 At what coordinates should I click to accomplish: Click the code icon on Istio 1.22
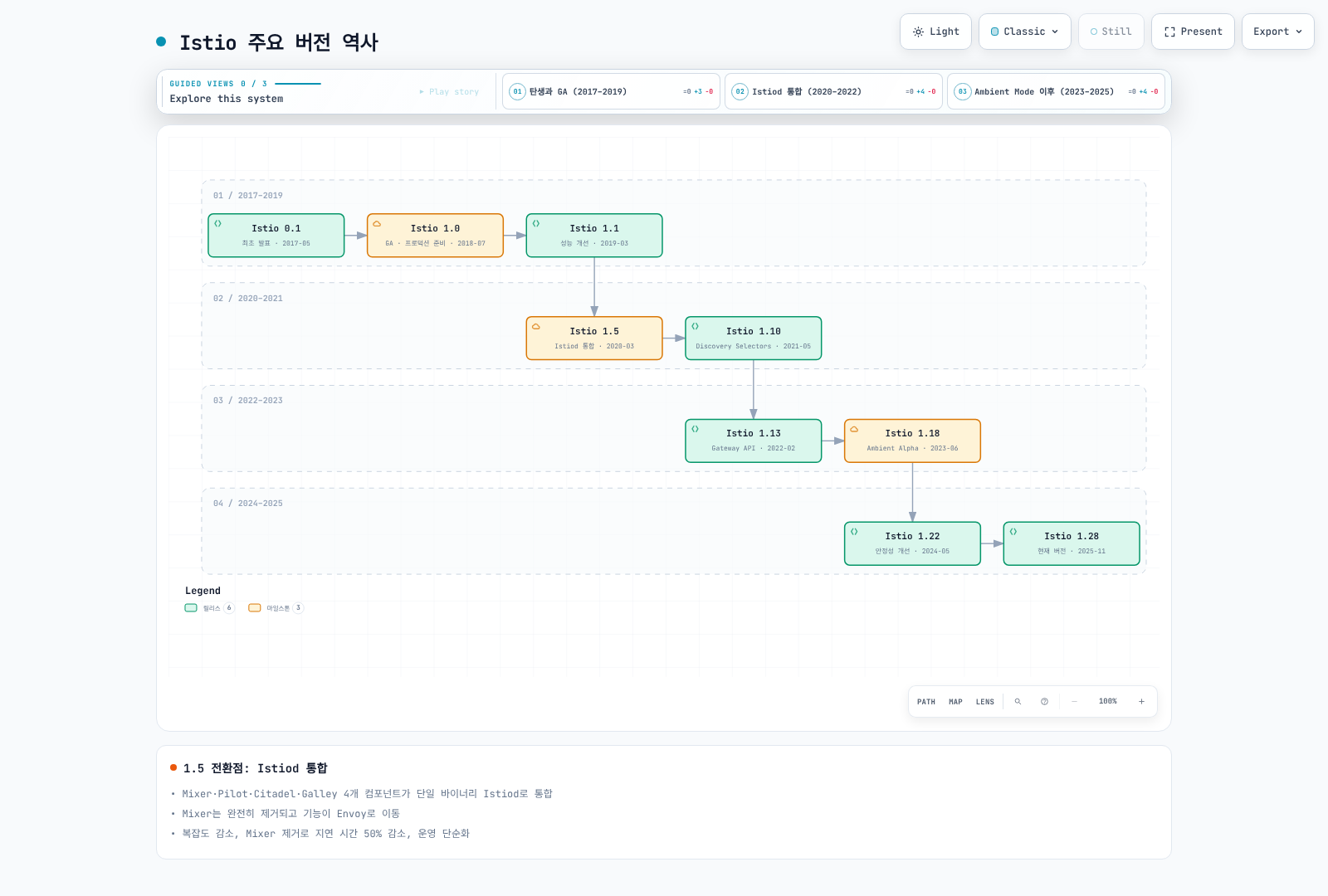pos(854,532)
